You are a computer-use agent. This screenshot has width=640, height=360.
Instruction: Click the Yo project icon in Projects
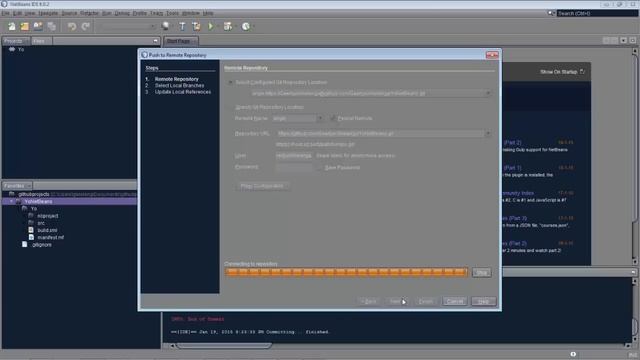click(12, 49)
